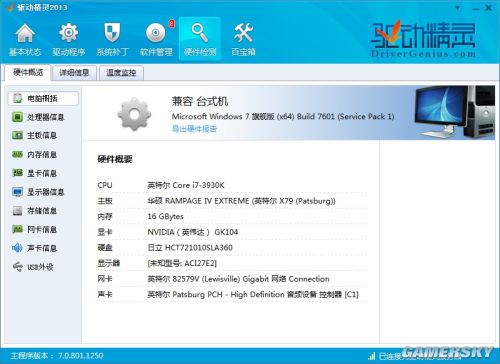Click the sound value Patsburg PCH
Image resolution: width=500 pixels, height=364 pixels.
click(x=253, y=295)
